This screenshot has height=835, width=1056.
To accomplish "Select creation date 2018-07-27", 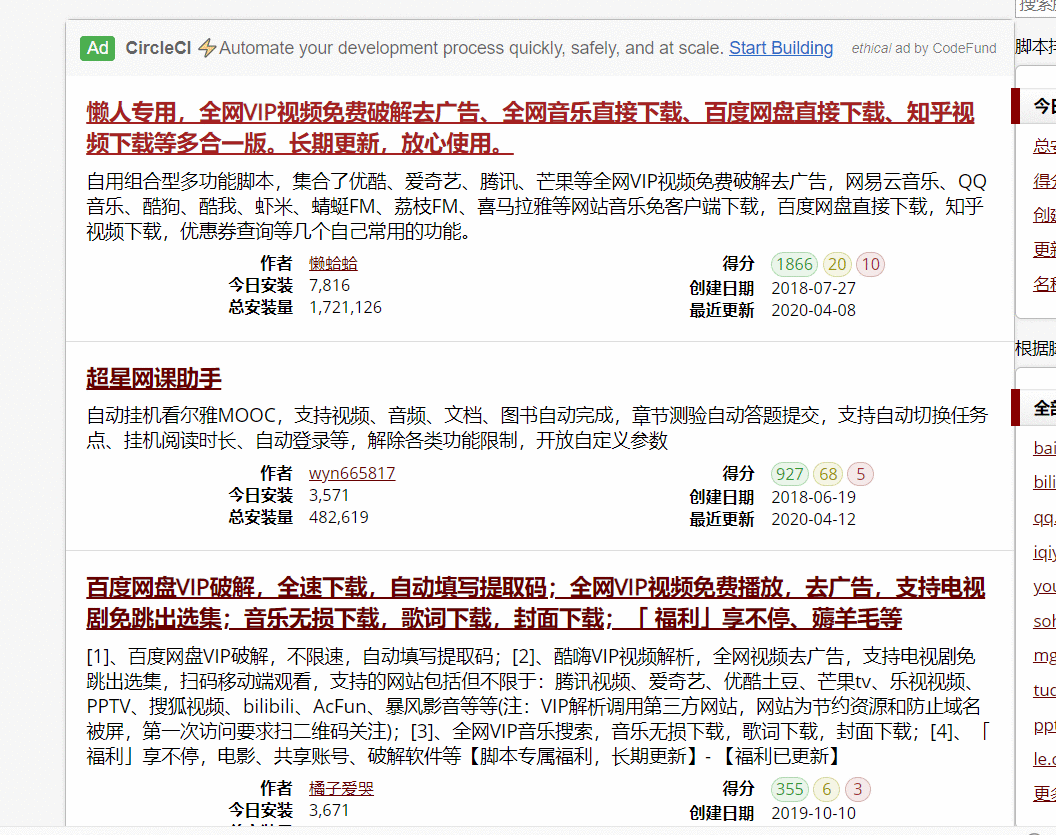I will pyautogui.click(x=813, y=288).
